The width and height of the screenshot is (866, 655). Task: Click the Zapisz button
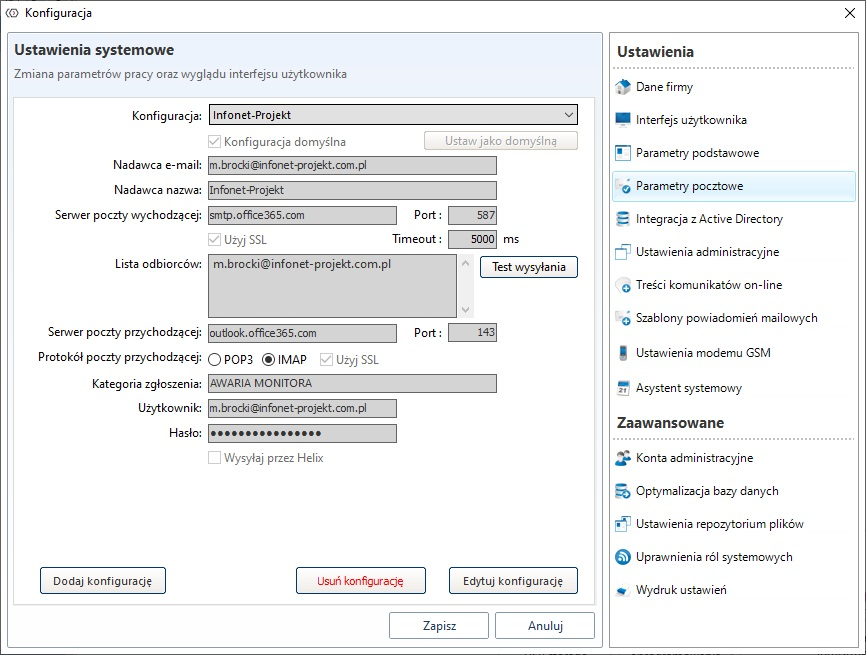coord(439,626)
